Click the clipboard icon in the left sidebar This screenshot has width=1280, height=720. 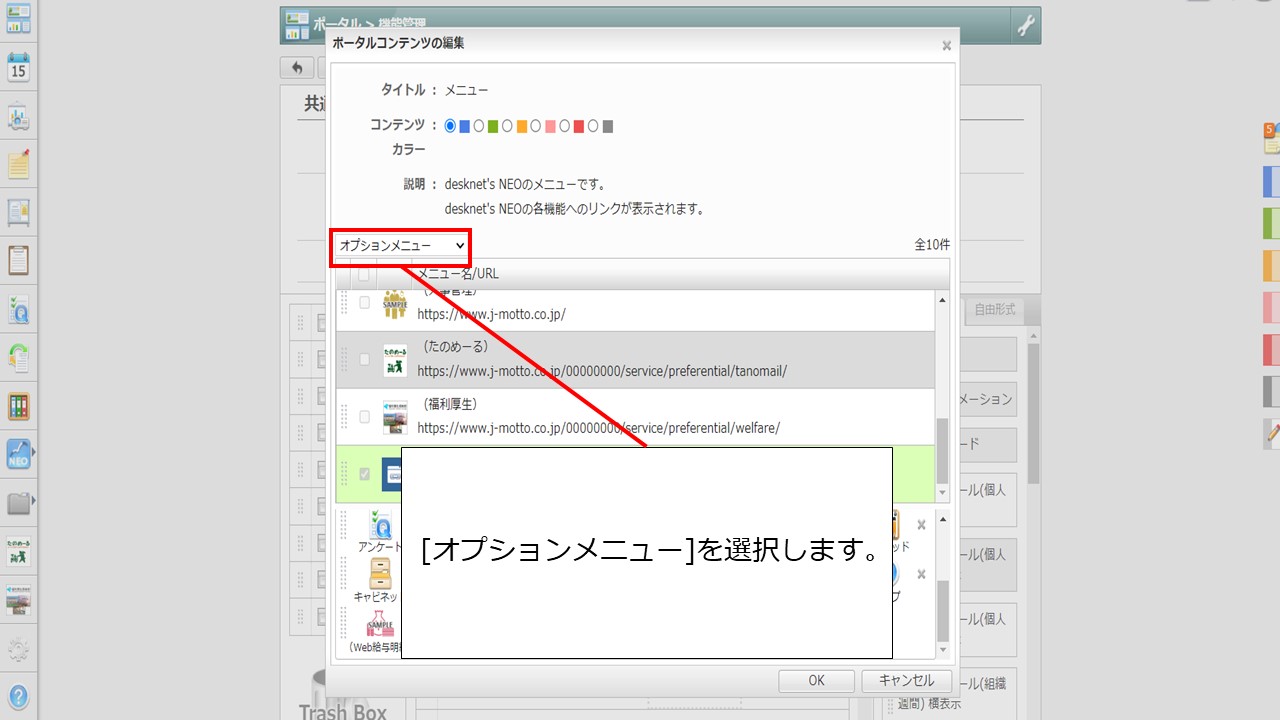18,260
